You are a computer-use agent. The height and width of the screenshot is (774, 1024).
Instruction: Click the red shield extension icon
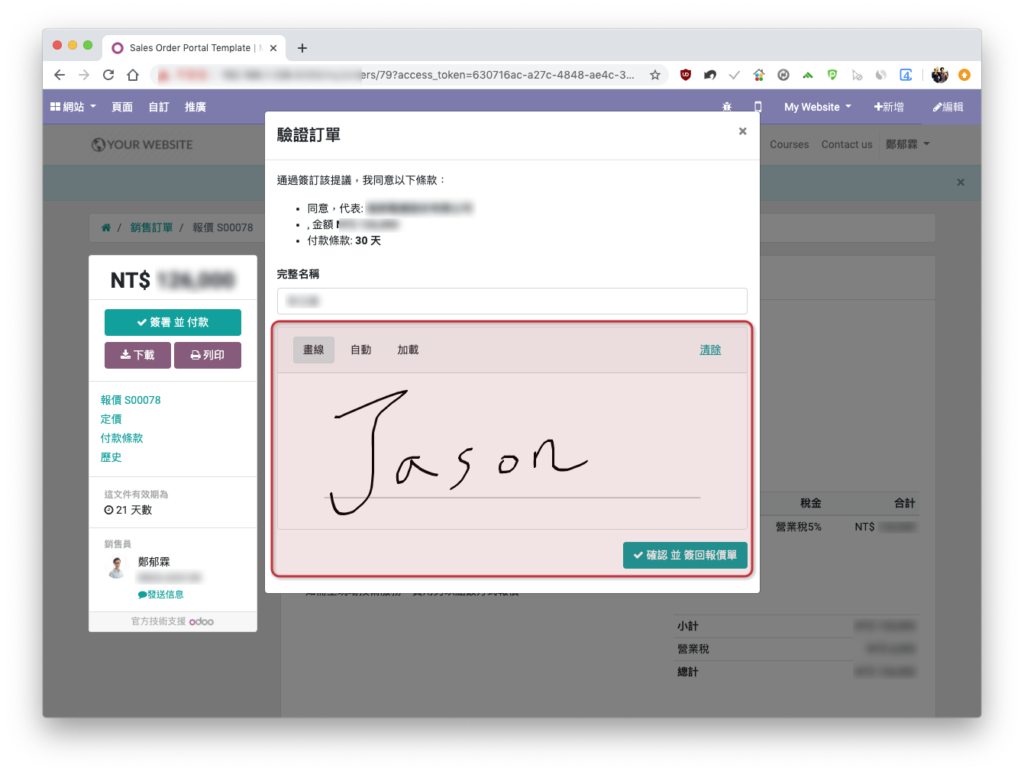686,75
